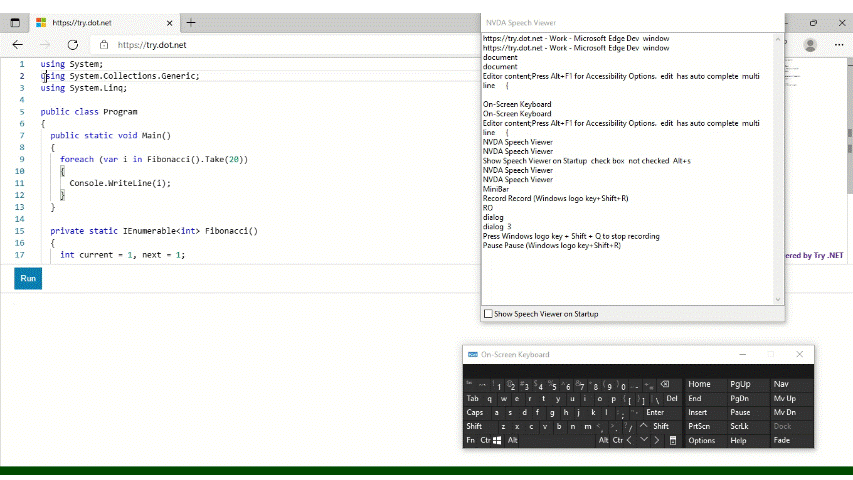Toggle Show Speech Viewer on Startup checkbox
The image size is (853, 480).
[488, 314]
